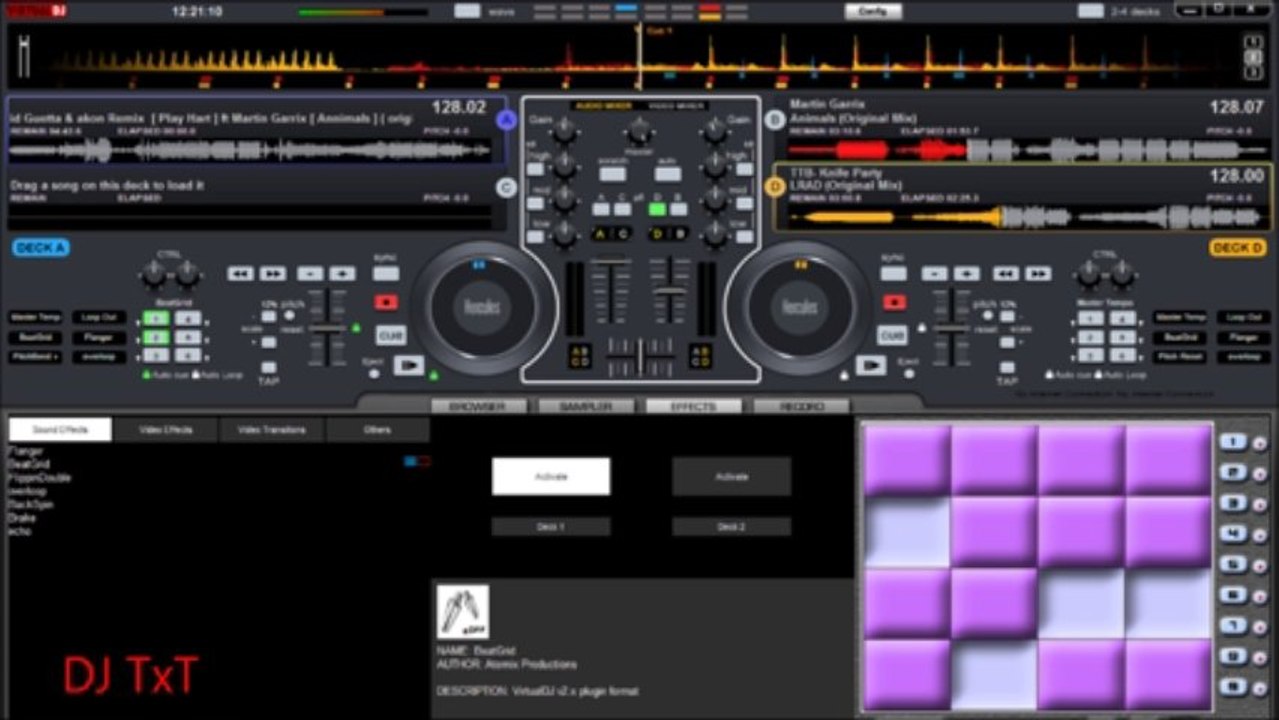Open left deck Loop Out effect dropdown
Image resolution: width=1279 pixels, height=720 pixels.
click(99, 317)
